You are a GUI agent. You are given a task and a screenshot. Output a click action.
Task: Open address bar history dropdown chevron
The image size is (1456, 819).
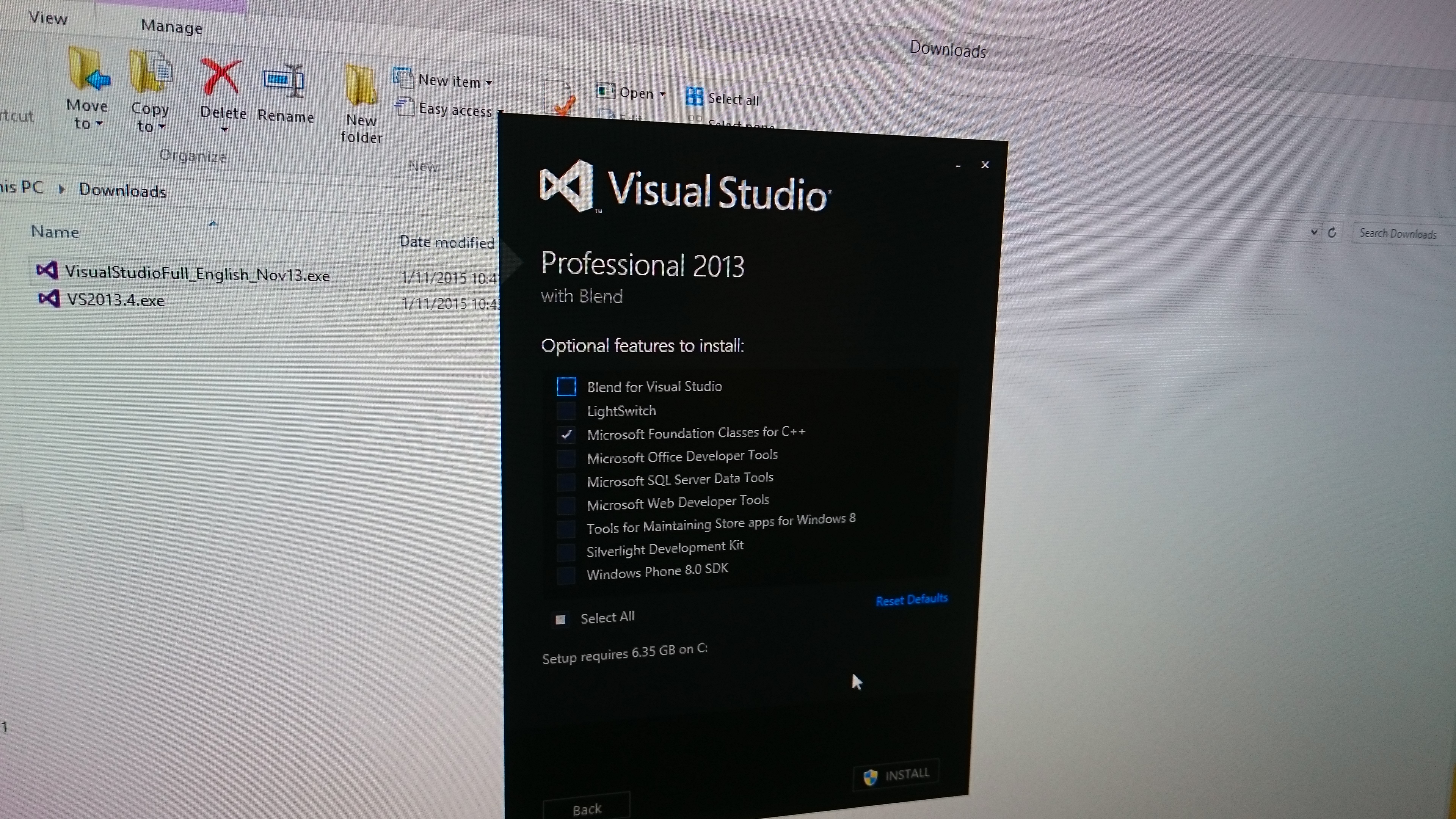click(x=1314, y=232)
